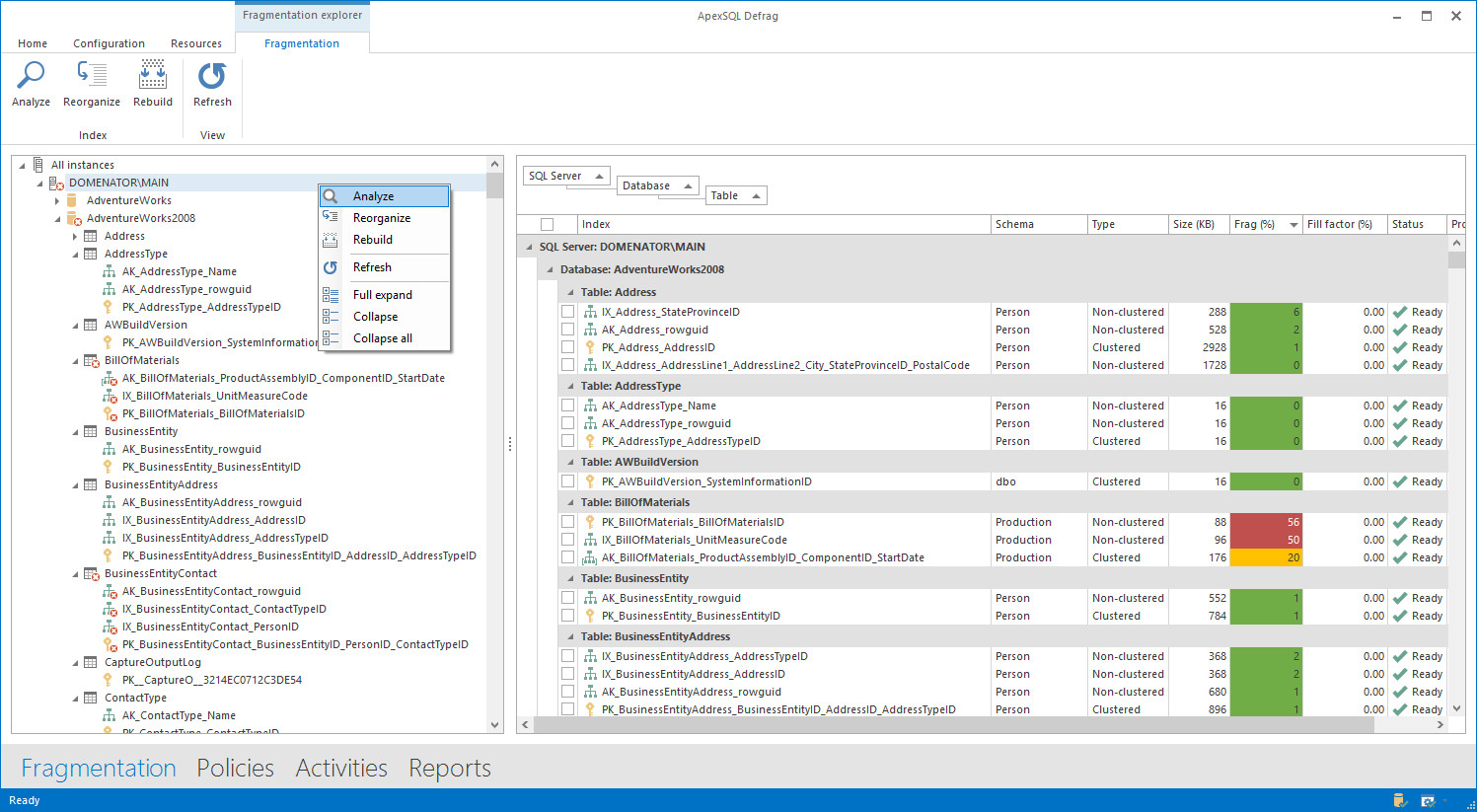
Task: Choose Reorganize from the context menu
Action: coord(385,218)
